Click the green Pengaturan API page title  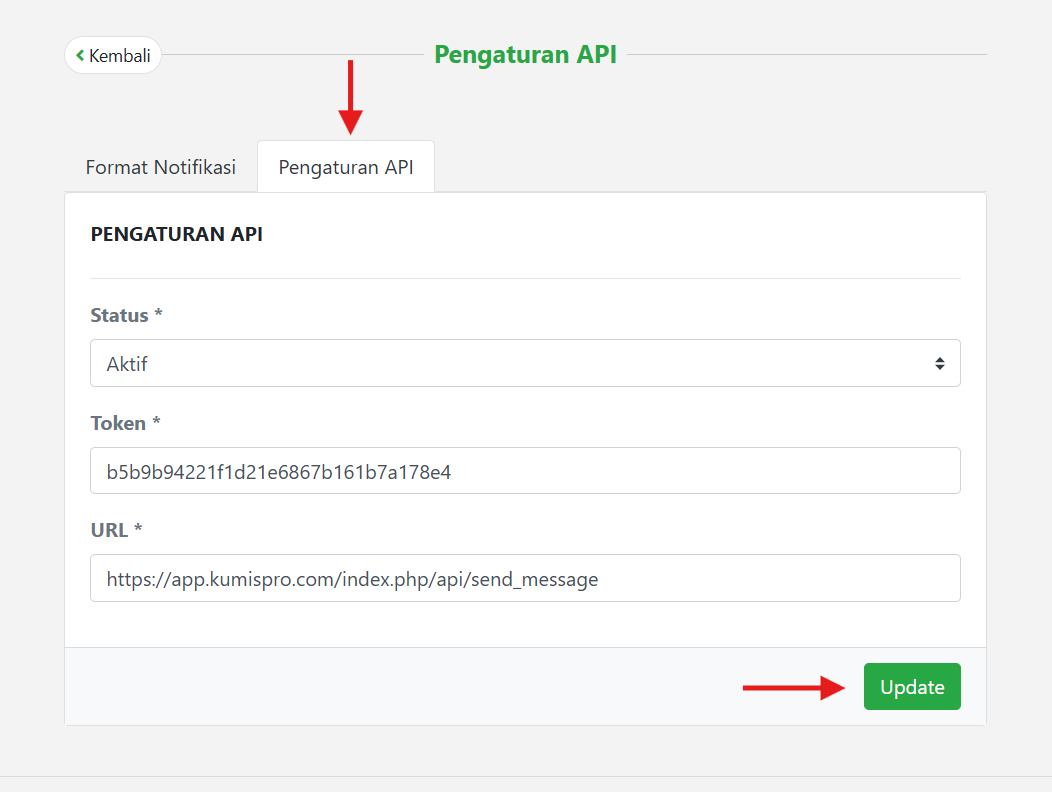525,54
